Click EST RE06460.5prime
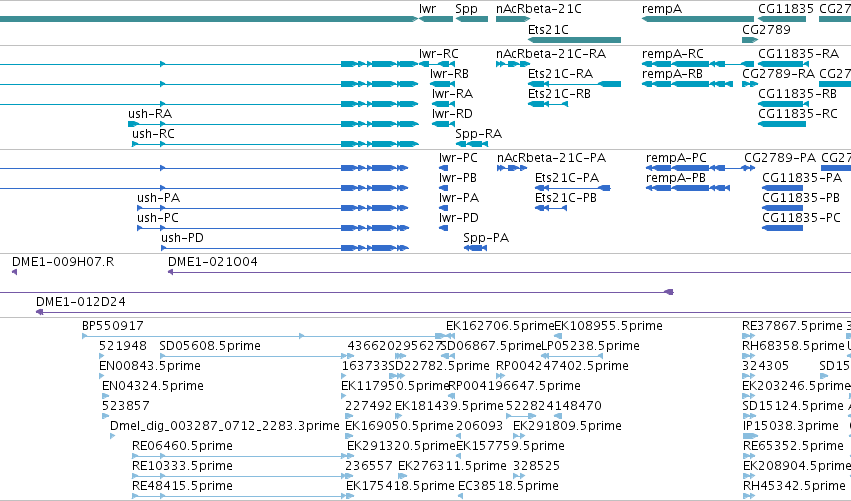This screenshot has width=851, height=501. pyautogui.click(x=182, y=446)
